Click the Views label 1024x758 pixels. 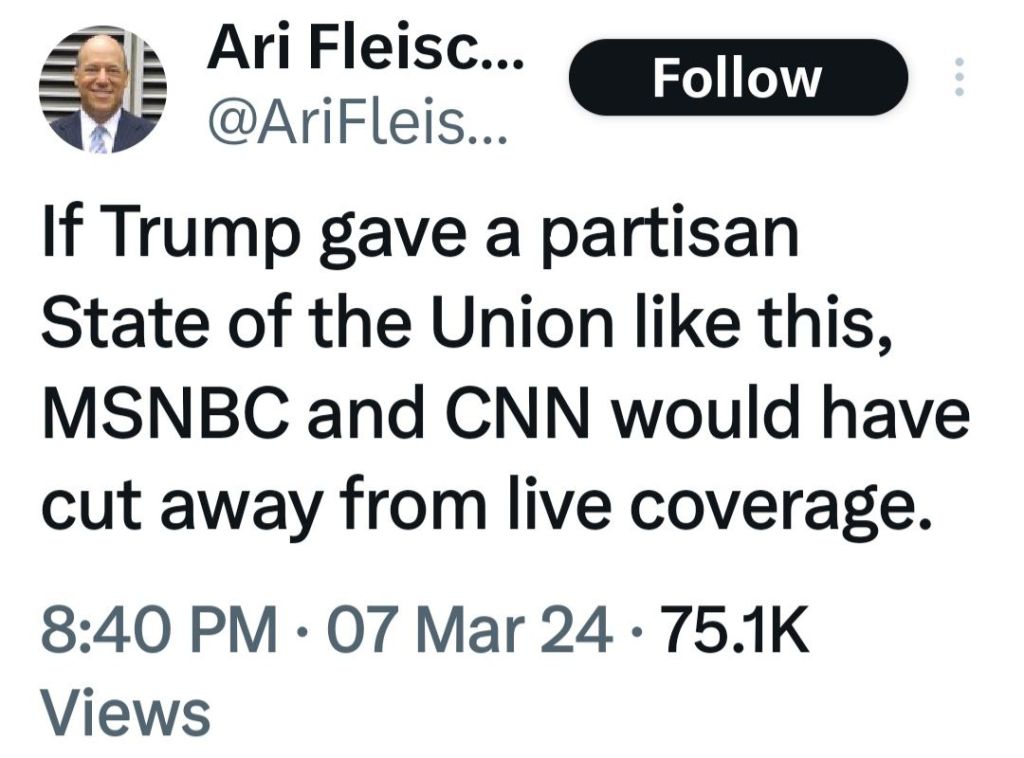[x=125, y=713]
